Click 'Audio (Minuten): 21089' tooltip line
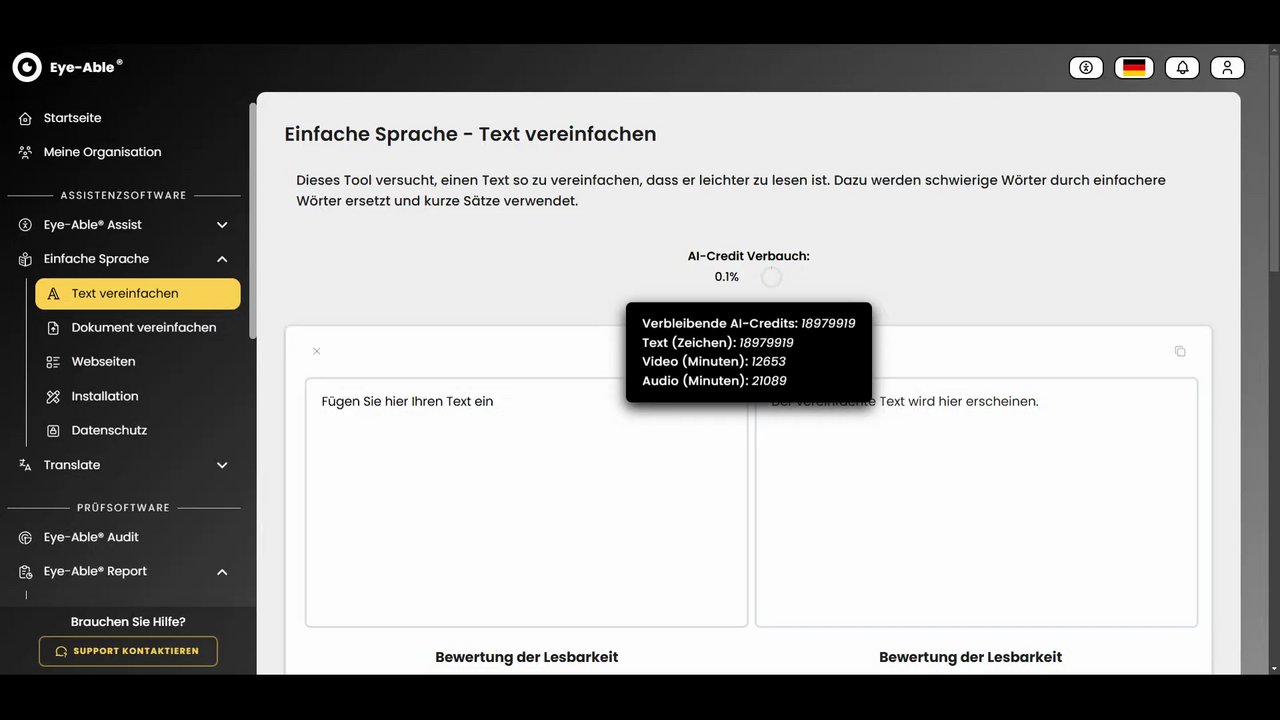The height and width of the screenshot is (720, 1280). click(x=714, y=381)
